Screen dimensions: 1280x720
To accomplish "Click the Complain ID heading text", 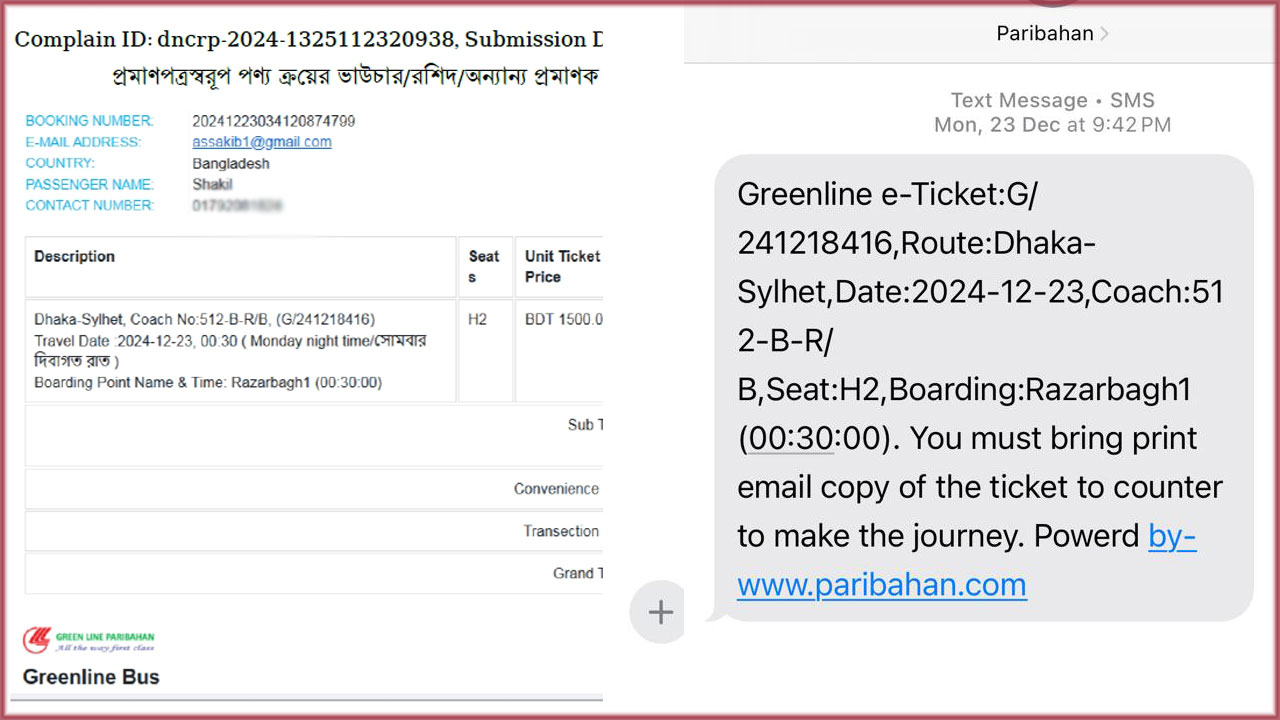I will (x=308, y=40).
